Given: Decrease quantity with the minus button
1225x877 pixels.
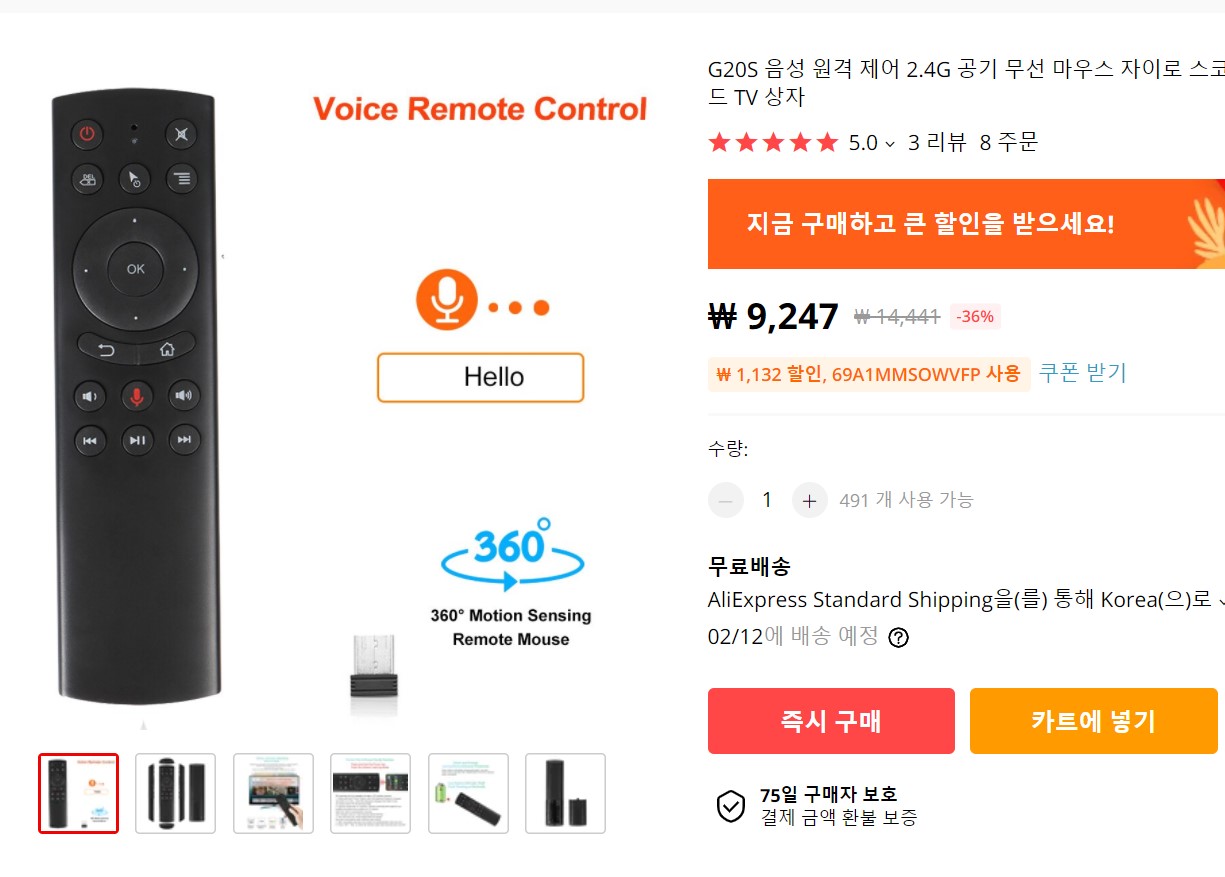Looking at the screenshot, I should coord(725,500).
